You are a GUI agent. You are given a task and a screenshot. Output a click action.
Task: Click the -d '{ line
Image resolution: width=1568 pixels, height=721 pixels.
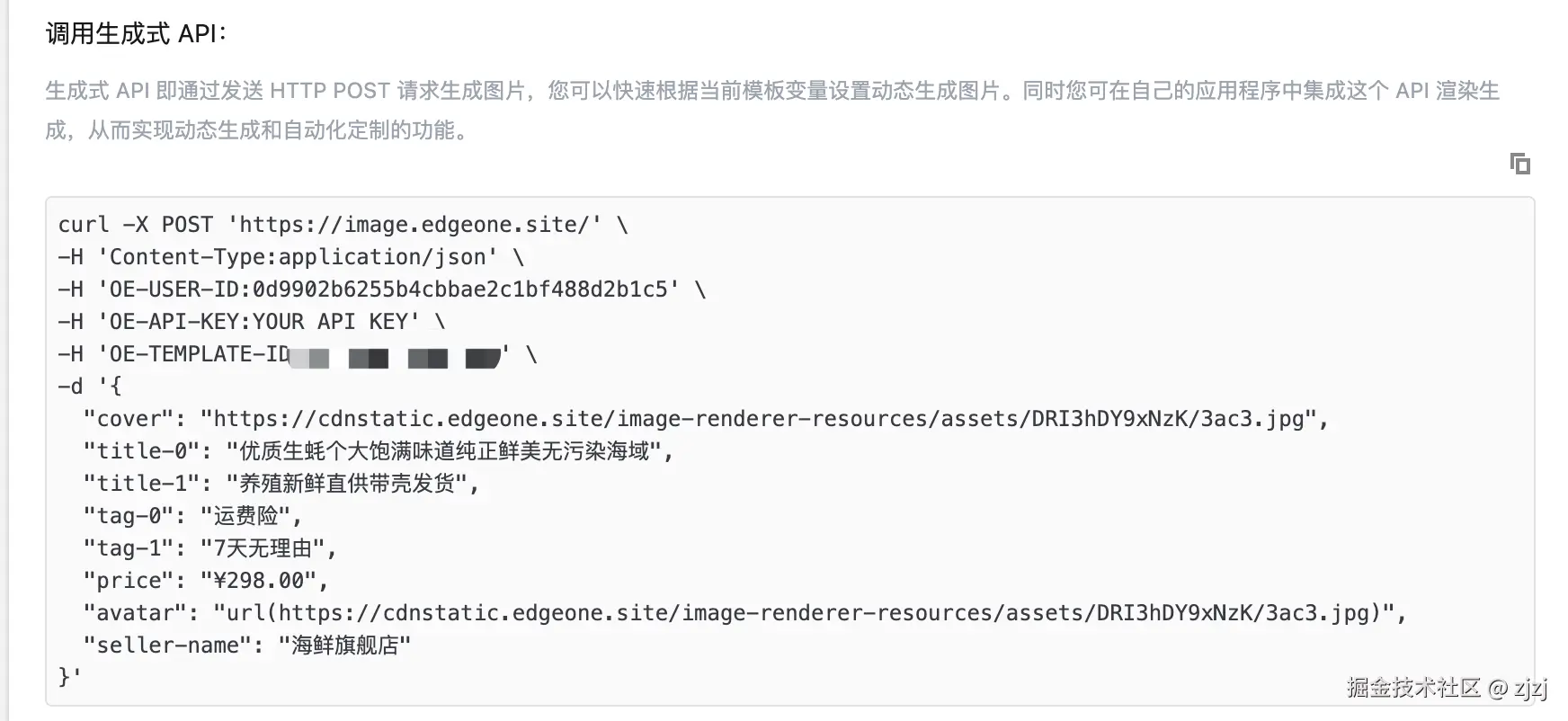[90, 387]
